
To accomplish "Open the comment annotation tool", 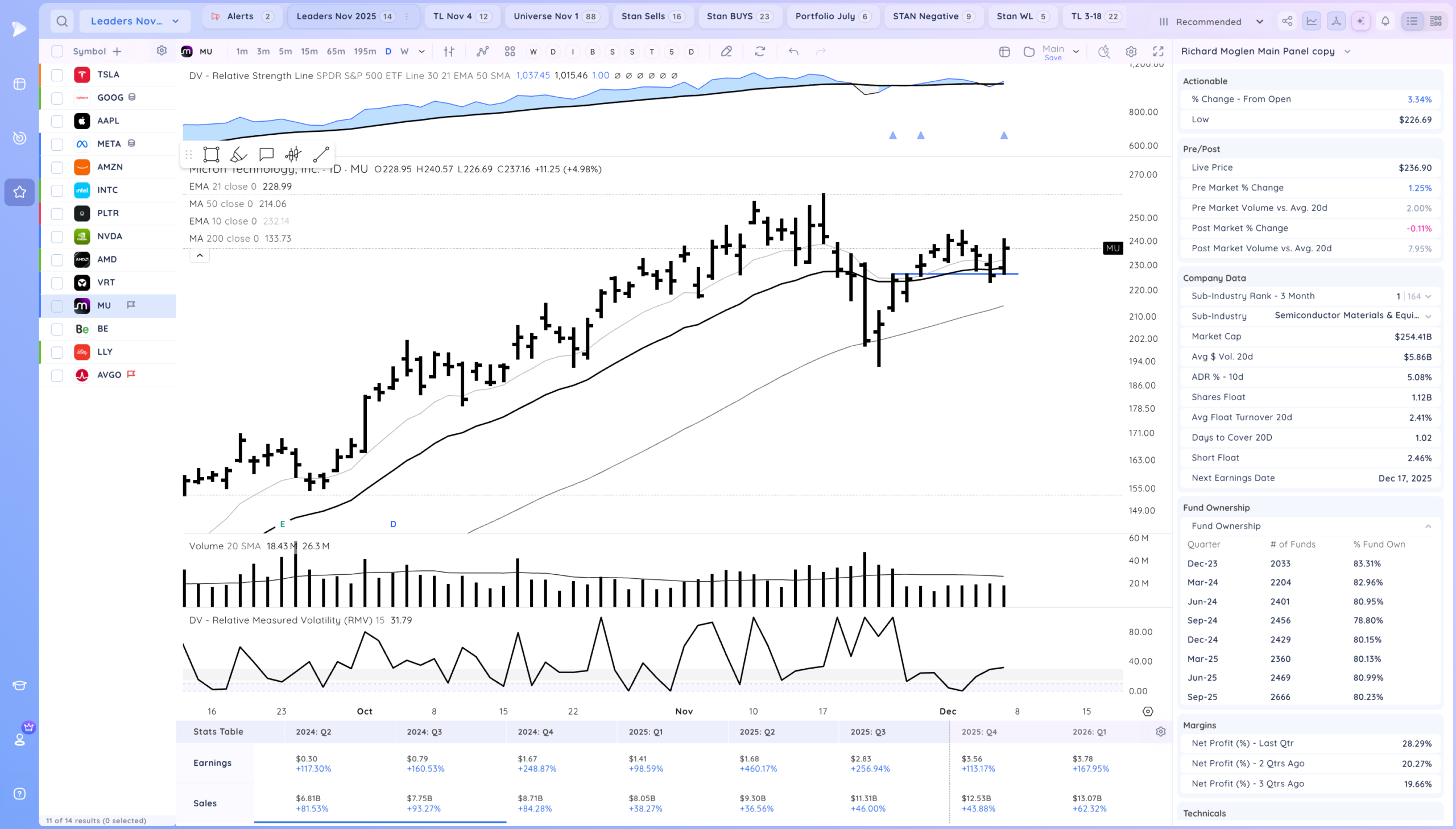I will (266, 154).
